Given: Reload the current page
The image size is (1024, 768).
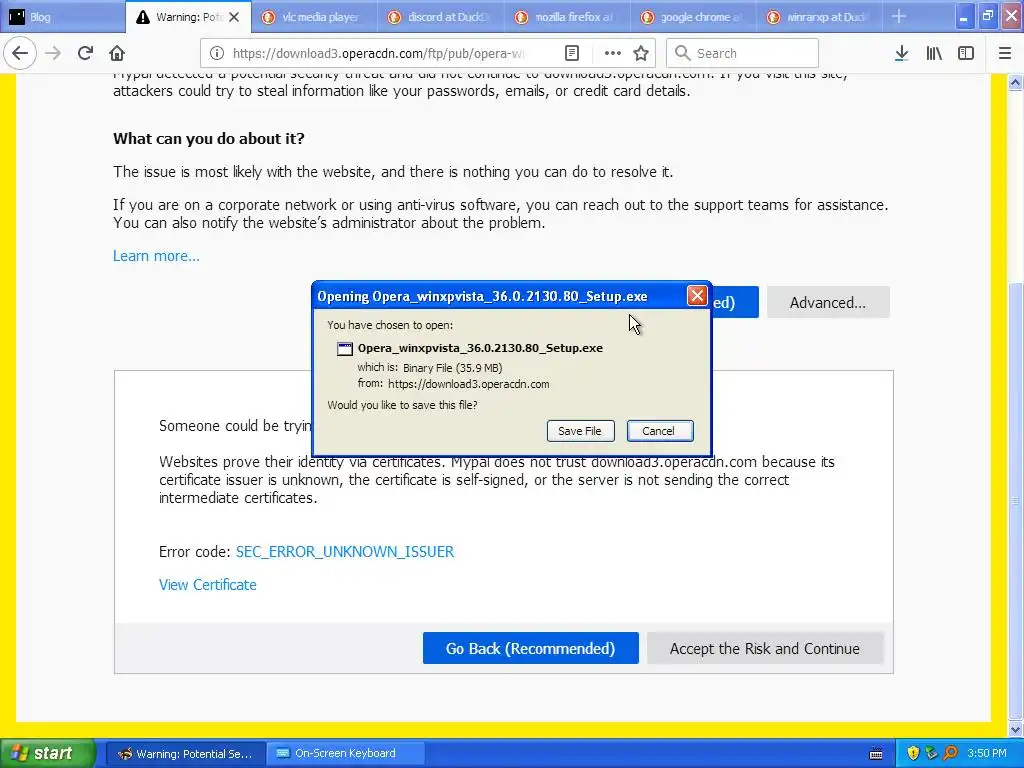Looking at the screenshot, I should pyautogui.click(x=85, y=53).
